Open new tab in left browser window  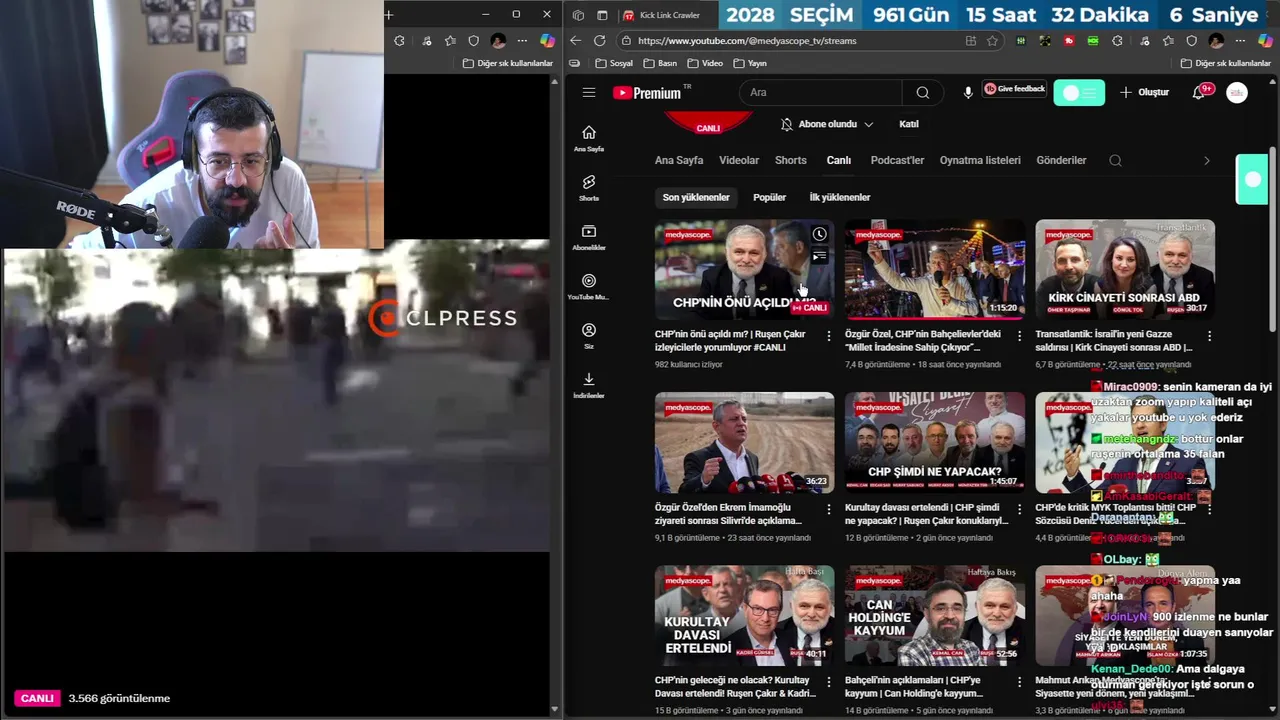click(388, 15)
